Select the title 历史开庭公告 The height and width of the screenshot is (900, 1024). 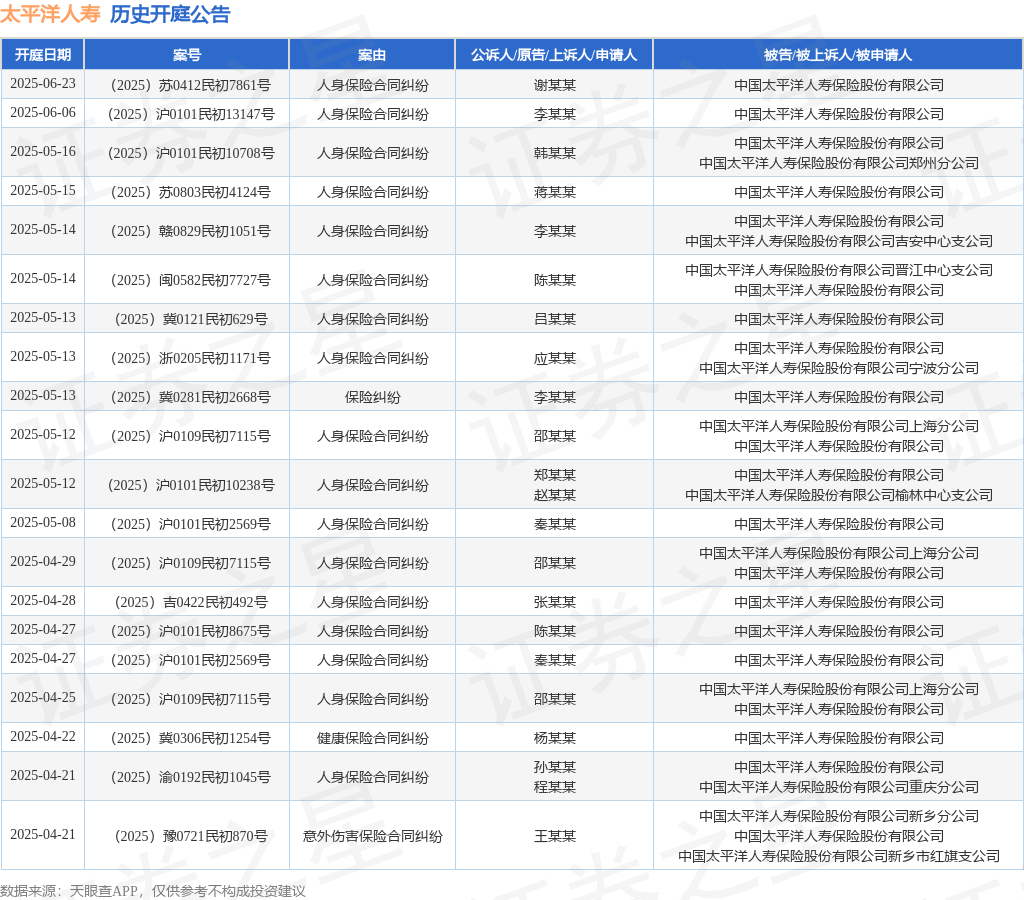coord(170,14)
